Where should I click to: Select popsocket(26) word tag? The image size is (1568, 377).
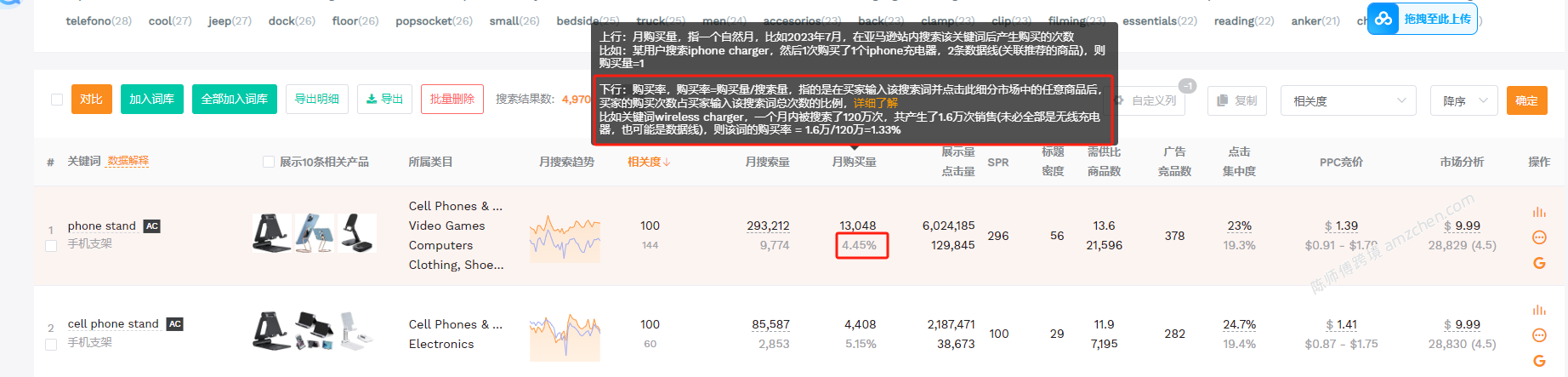[x=434, y=20]
